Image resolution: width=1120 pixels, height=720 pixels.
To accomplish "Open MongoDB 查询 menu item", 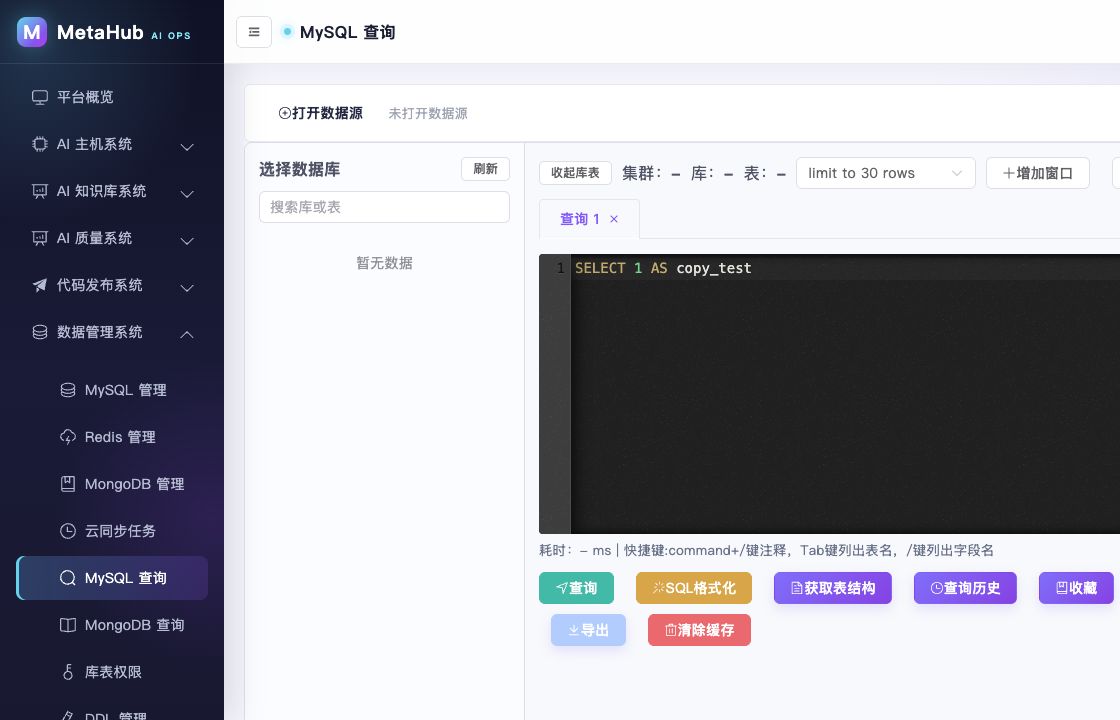I will pyautogui.click(x=111, y=625).
